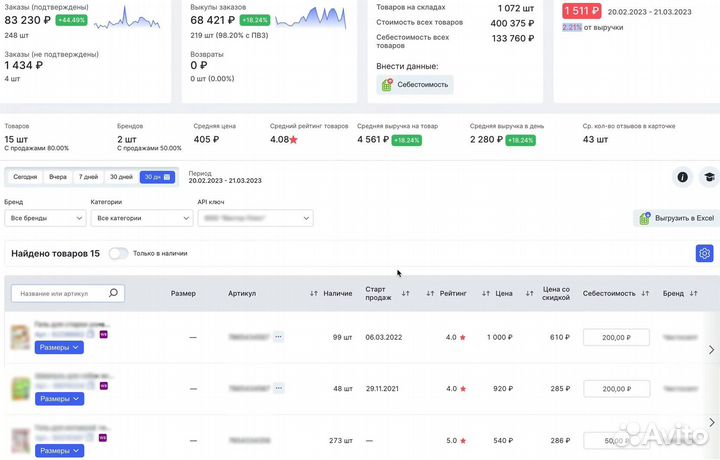Sort by Себестоимость column arrows

(645, 294)
